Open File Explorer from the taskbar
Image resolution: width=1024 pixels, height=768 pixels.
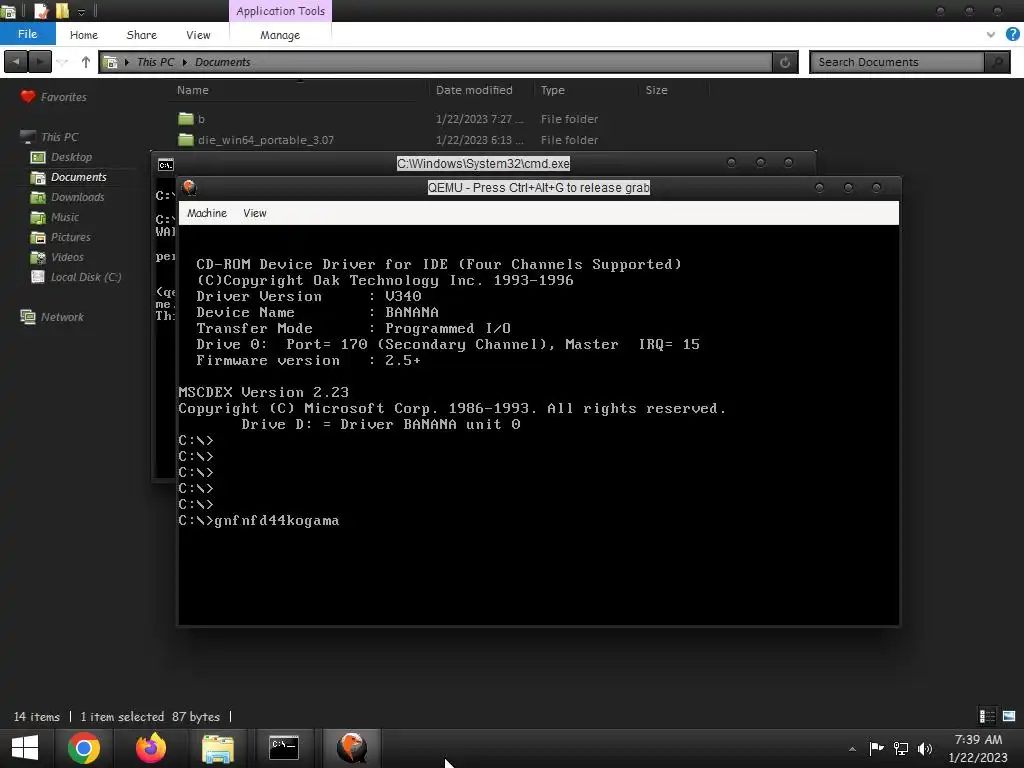[217, 748]
